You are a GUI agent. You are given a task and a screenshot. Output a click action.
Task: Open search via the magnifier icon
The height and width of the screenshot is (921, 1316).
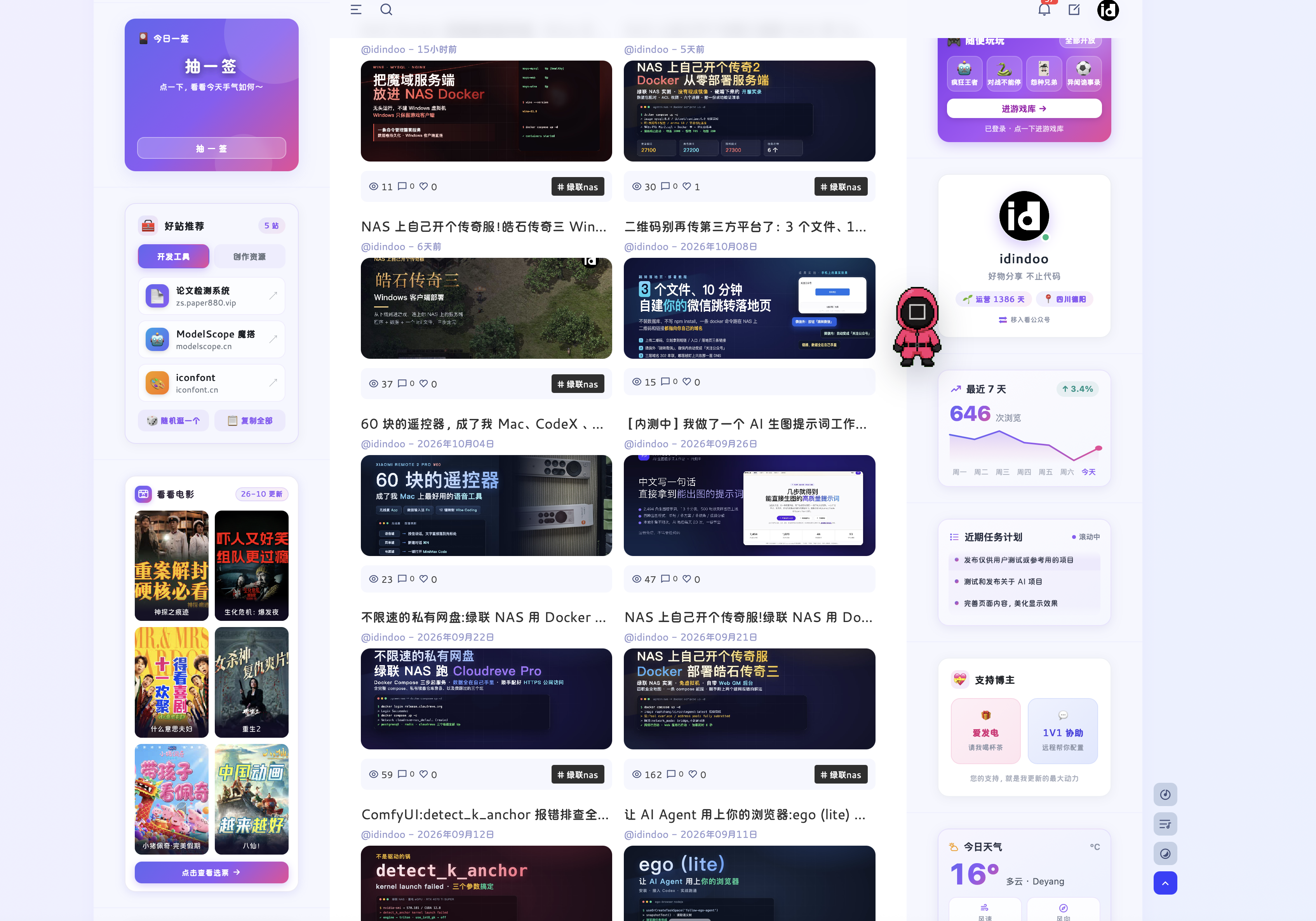click(386, 10)
